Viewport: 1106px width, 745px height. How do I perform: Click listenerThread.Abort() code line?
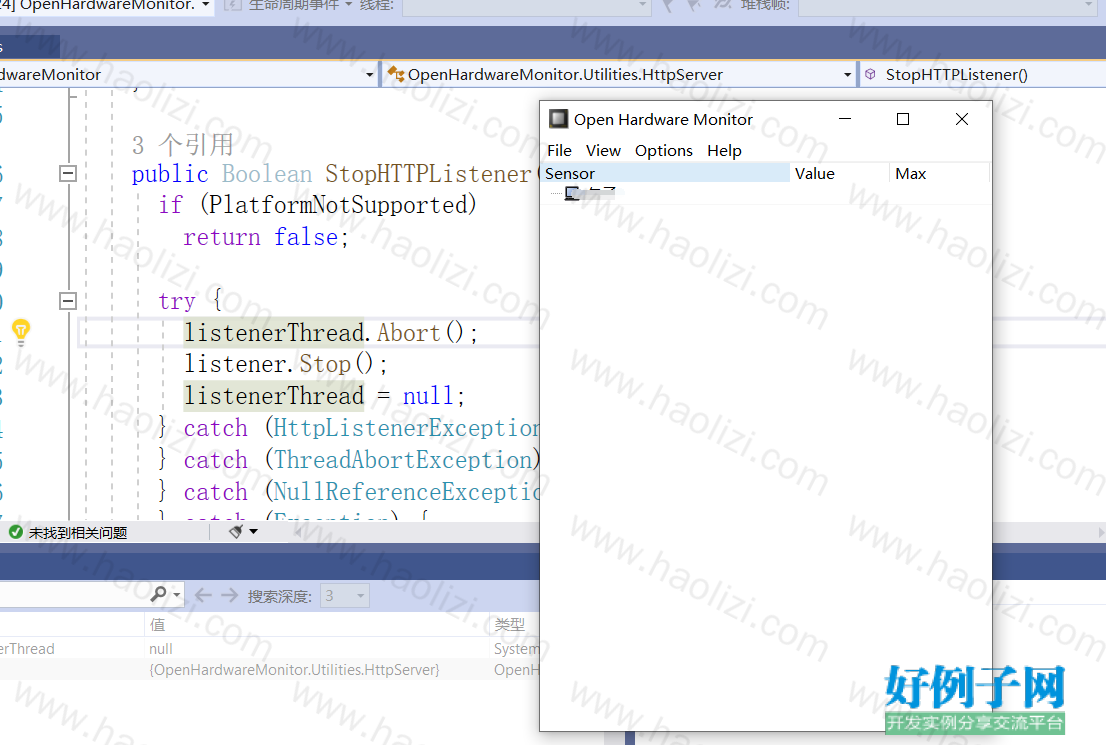click(330, 332)
